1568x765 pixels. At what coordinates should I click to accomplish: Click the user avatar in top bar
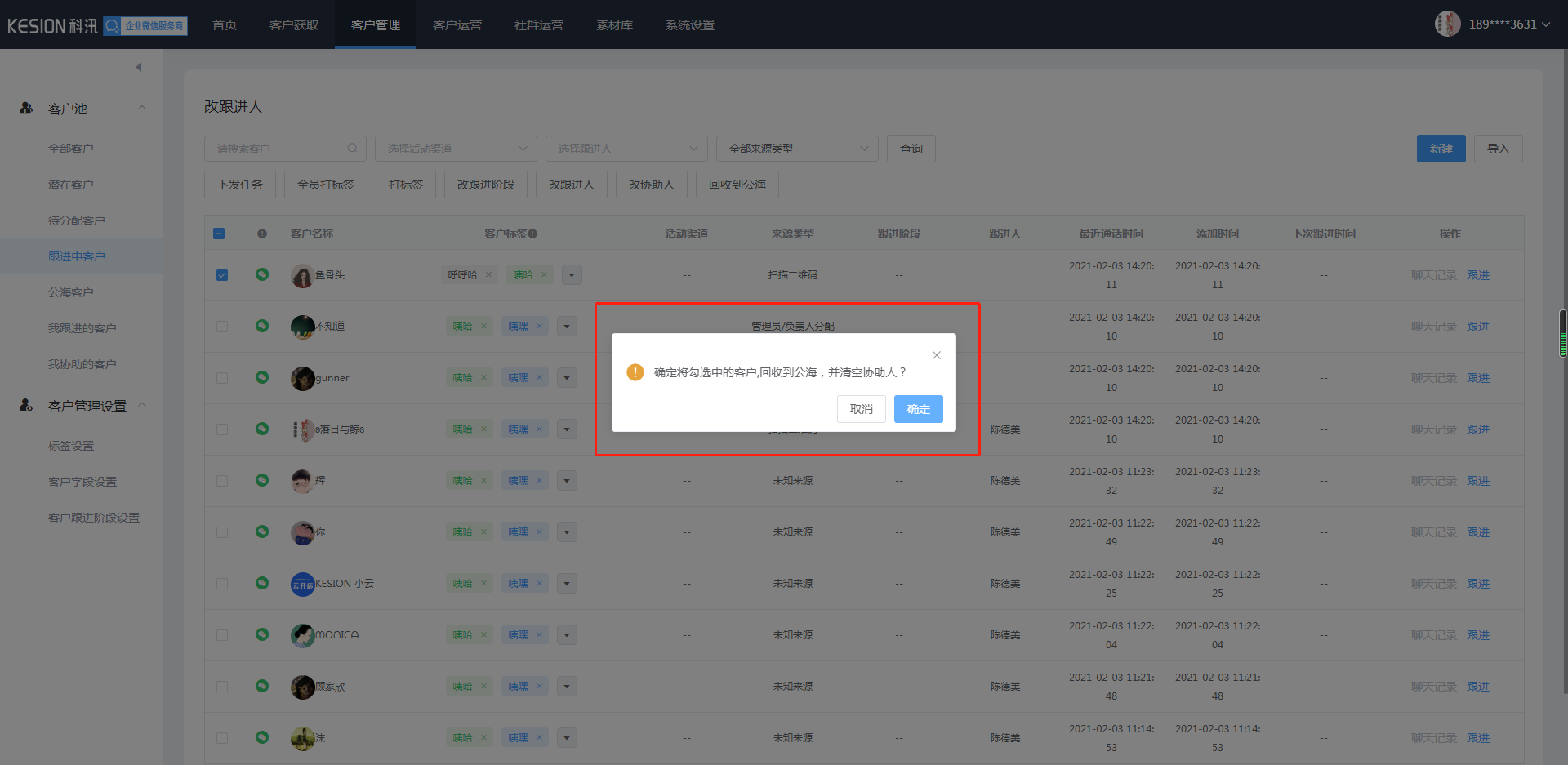pyautogui.click(x=1447, y=24)
